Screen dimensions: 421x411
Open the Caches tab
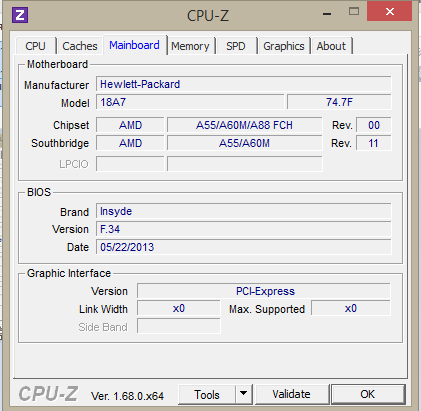[80, 46]
